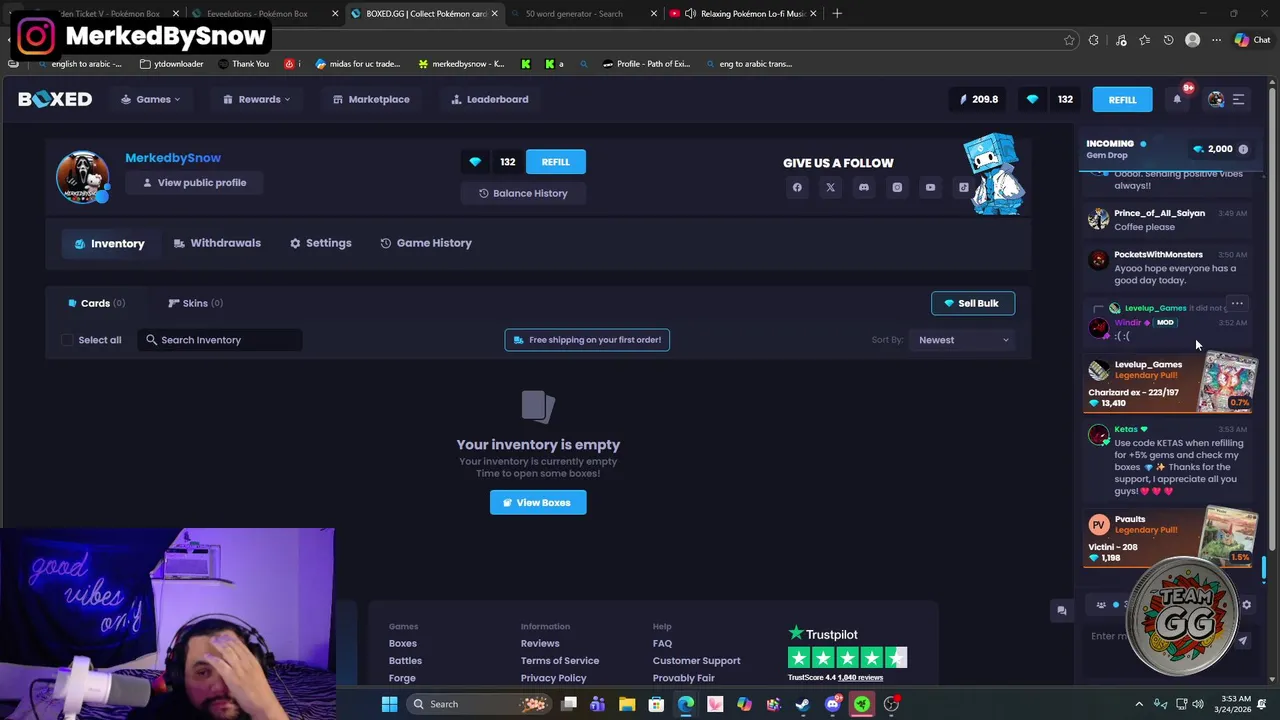The image size is (1280, 720).
Task: Open Discord from the taskbar
Action: [x=832, y=704]
